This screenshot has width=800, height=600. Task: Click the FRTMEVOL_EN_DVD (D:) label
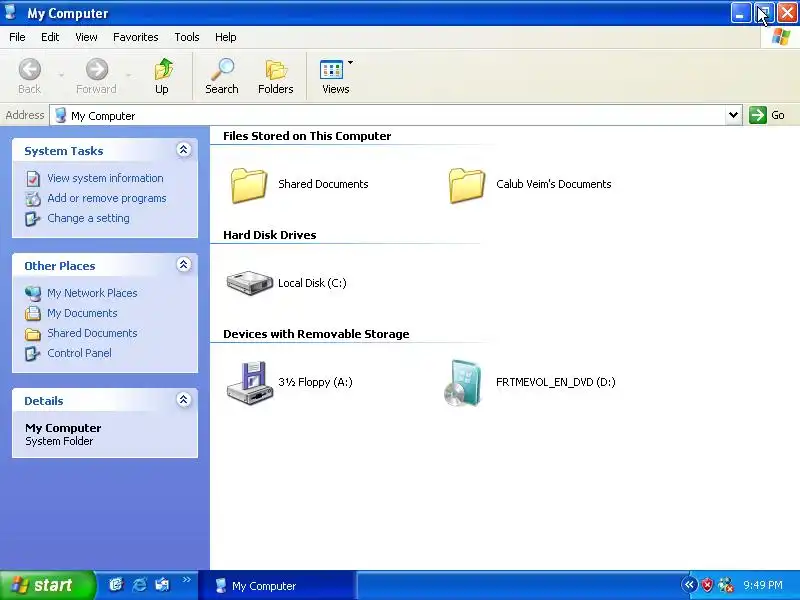556,382
